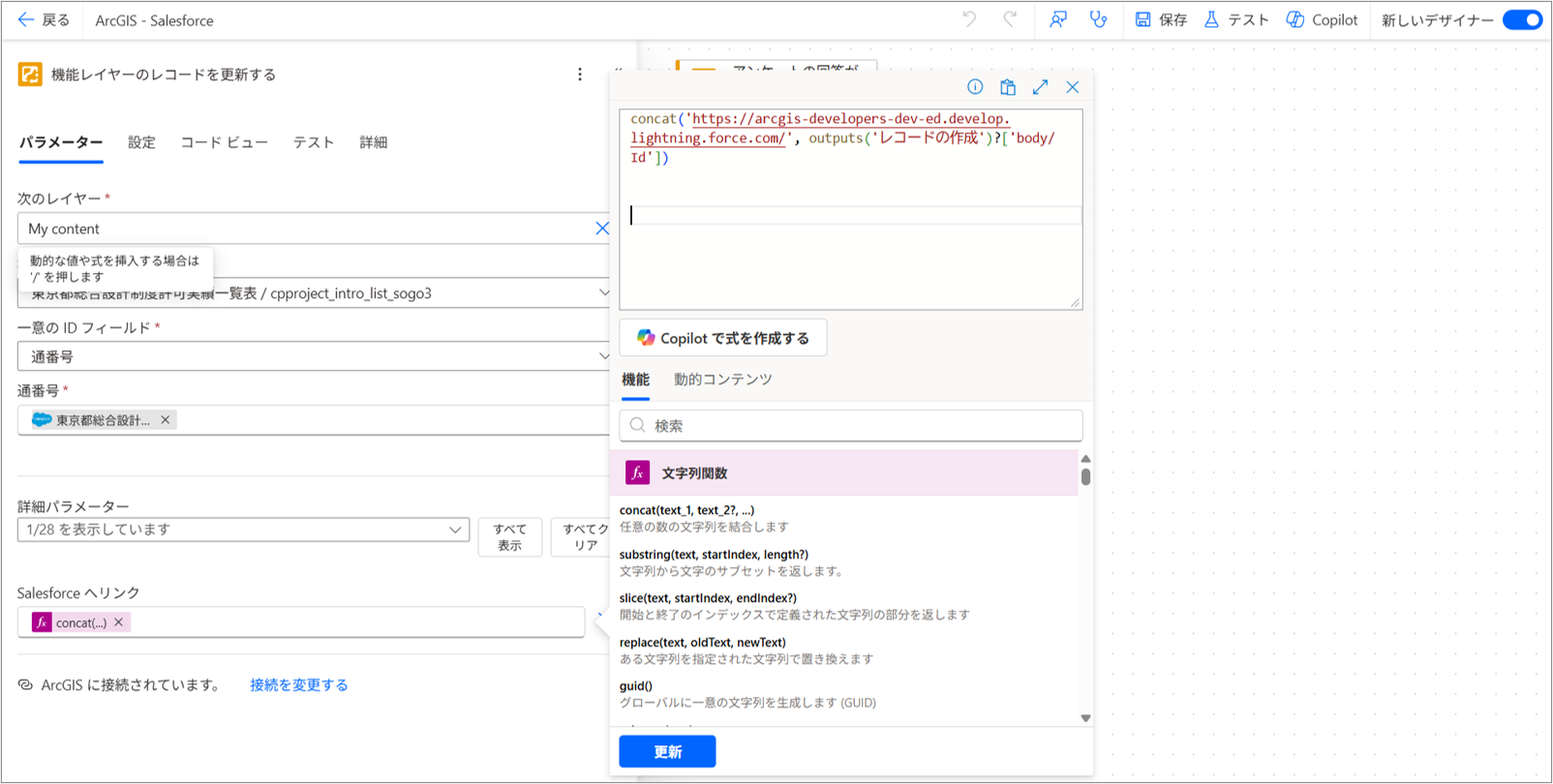Image resolution: width=1553 pixels, height=784 pixels.
Task: Run the flow with テスト in toolbar
Action: click(x=1236, y=20)
